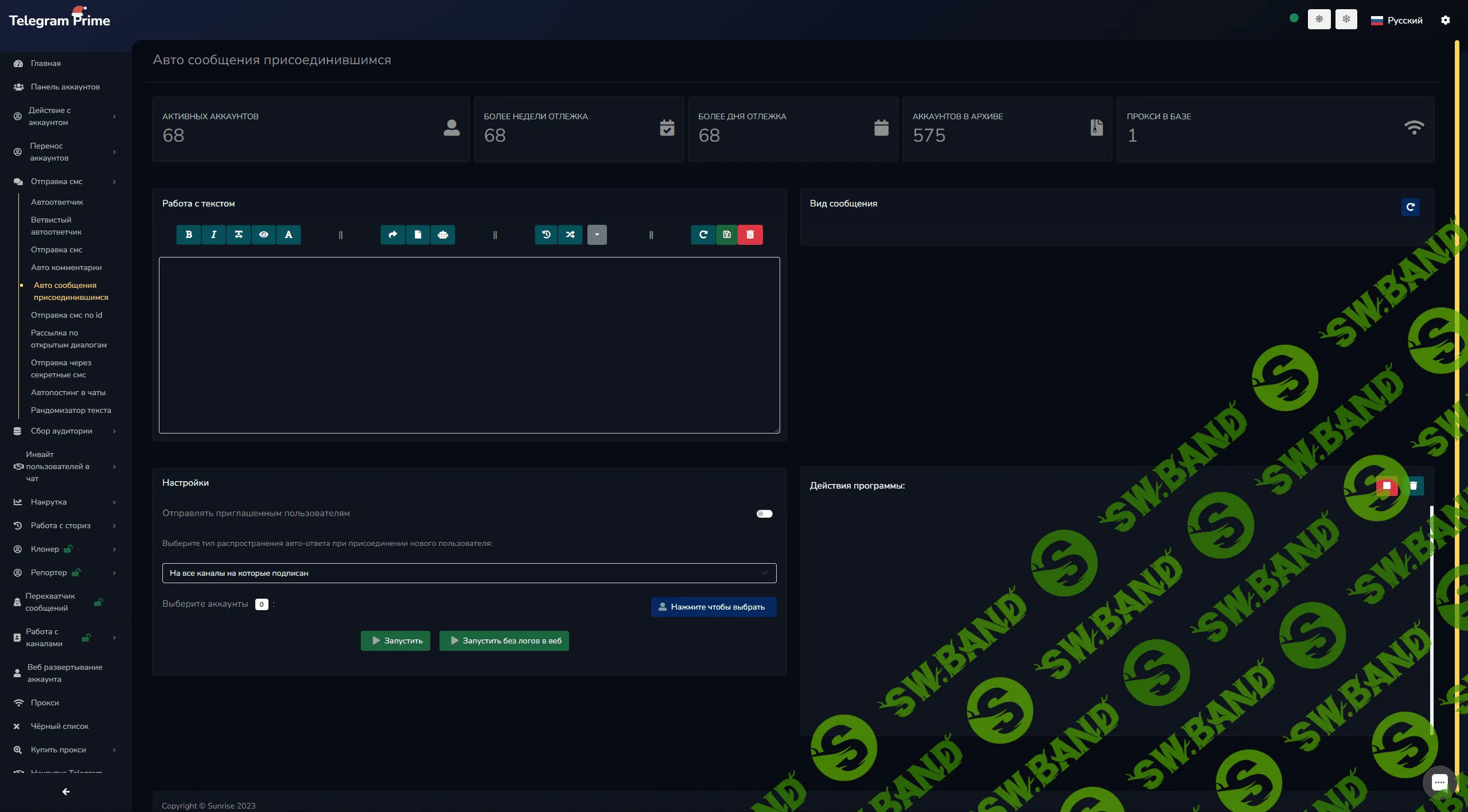Expand the Сбор аудитории sidebar menu
Viewport: 1468px width, 812px height.
tap(61, 431)
